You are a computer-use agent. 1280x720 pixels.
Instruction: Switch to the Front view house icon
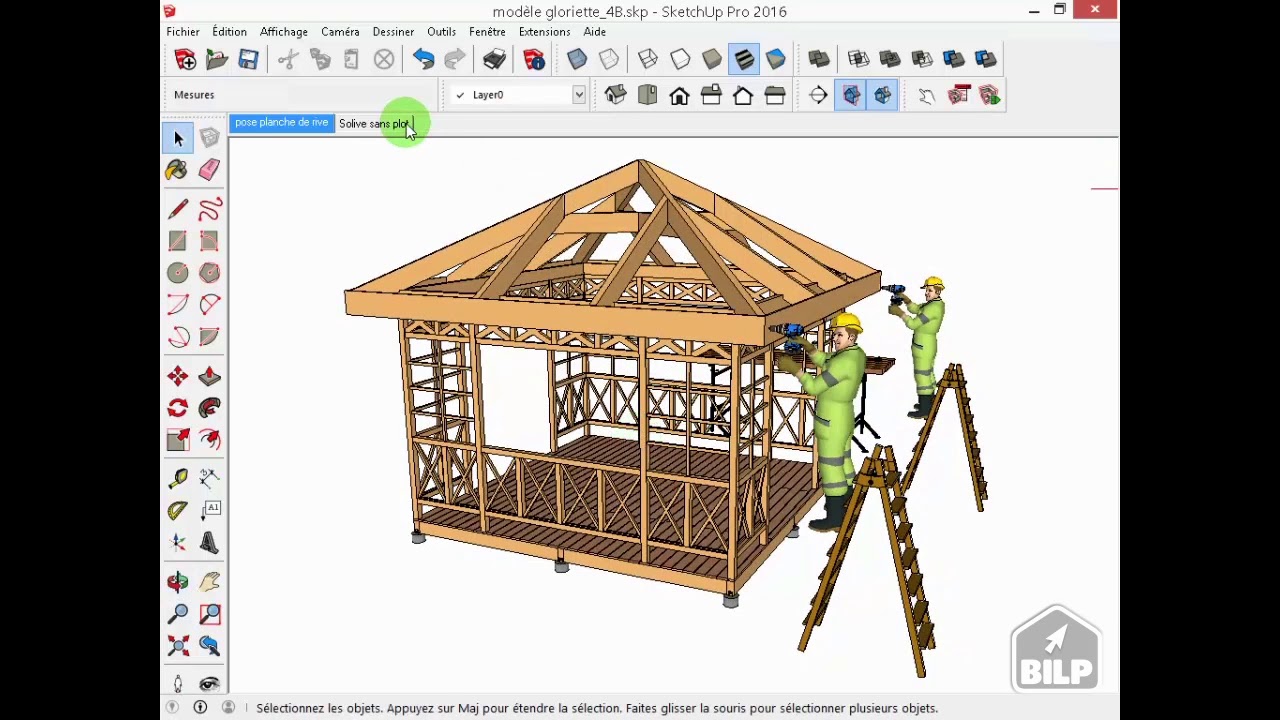point(679,95)
